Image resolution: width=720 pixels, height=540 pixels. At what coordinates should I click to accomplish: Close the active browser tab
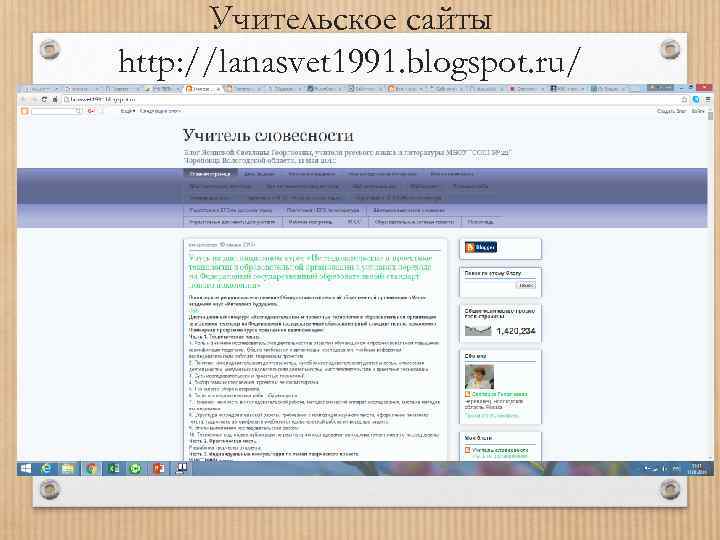(x=219, y=89)
